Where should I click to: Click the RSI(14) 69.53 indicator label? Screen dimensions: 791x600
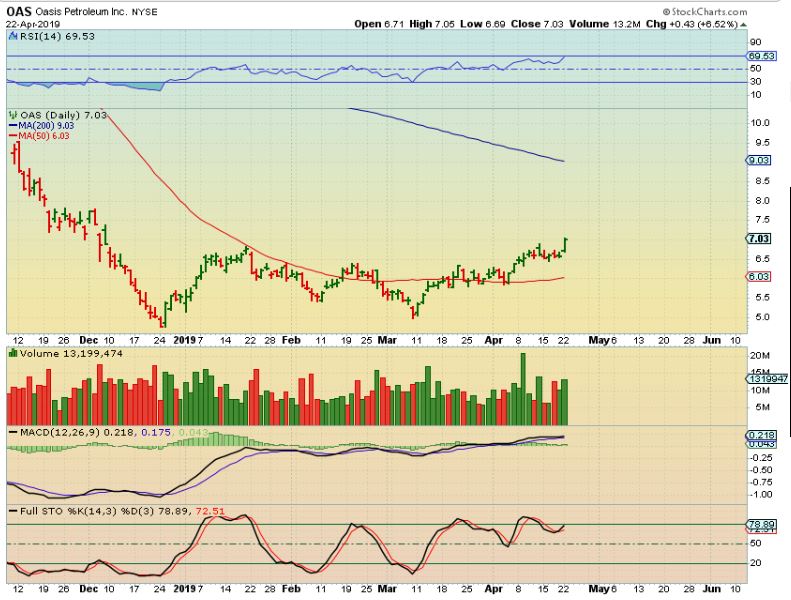pos(57,36)
